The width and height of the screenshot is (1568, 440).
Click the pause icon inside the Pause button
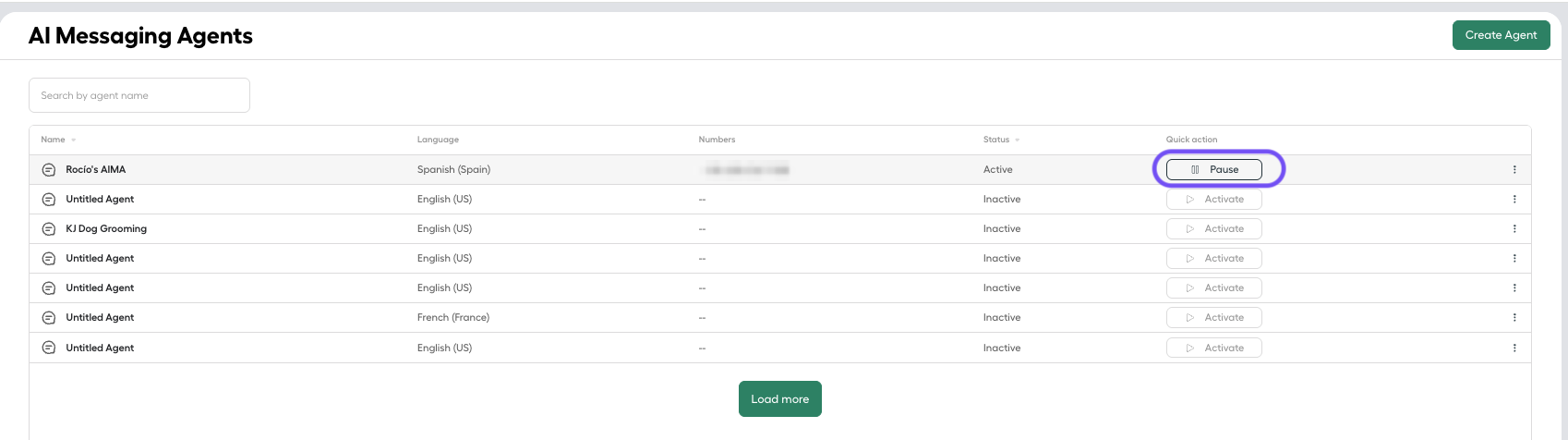click(x=1195, y=169)
